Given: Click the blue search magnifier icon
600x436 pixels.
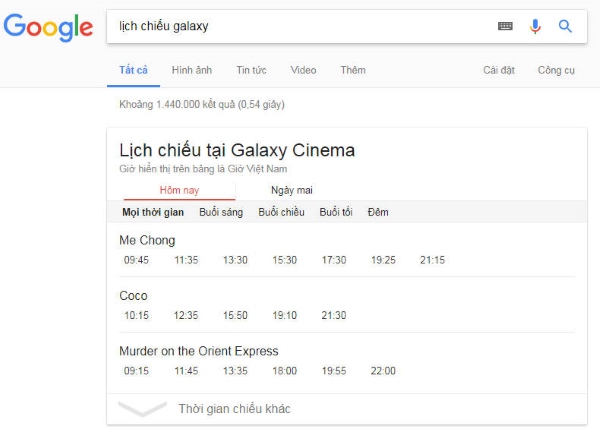Looking at the screenshot, I should click(565, 26).
